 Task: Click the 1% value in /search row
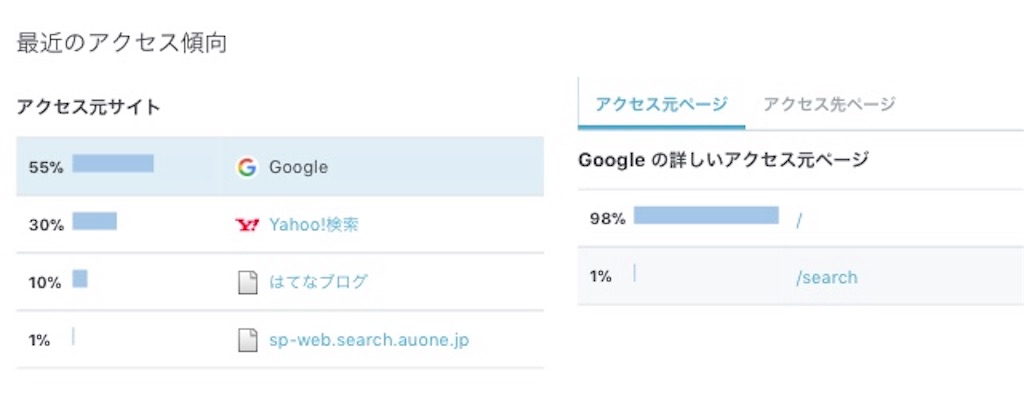click(600, 277)
